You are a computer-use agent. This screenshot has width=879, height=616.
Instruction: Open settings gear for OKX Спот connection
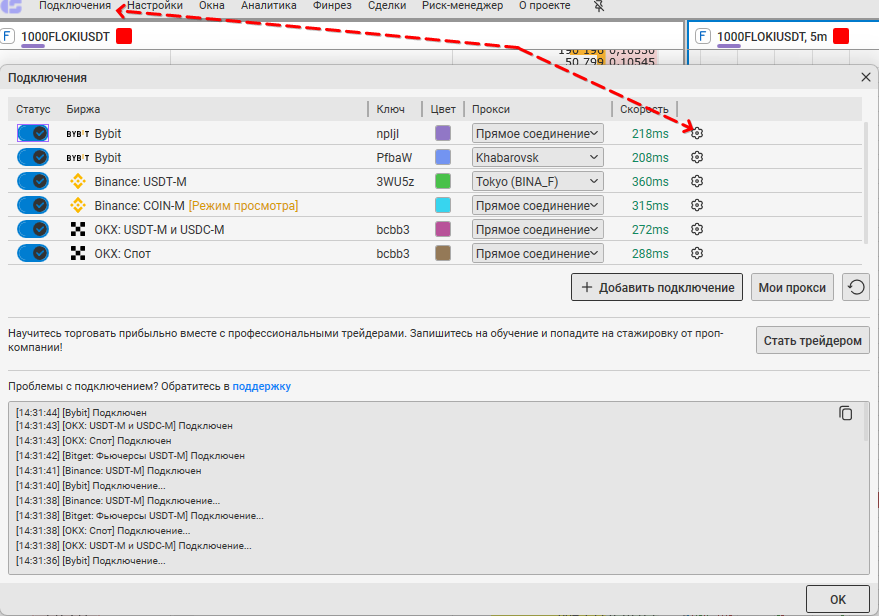tap(697, 253)
